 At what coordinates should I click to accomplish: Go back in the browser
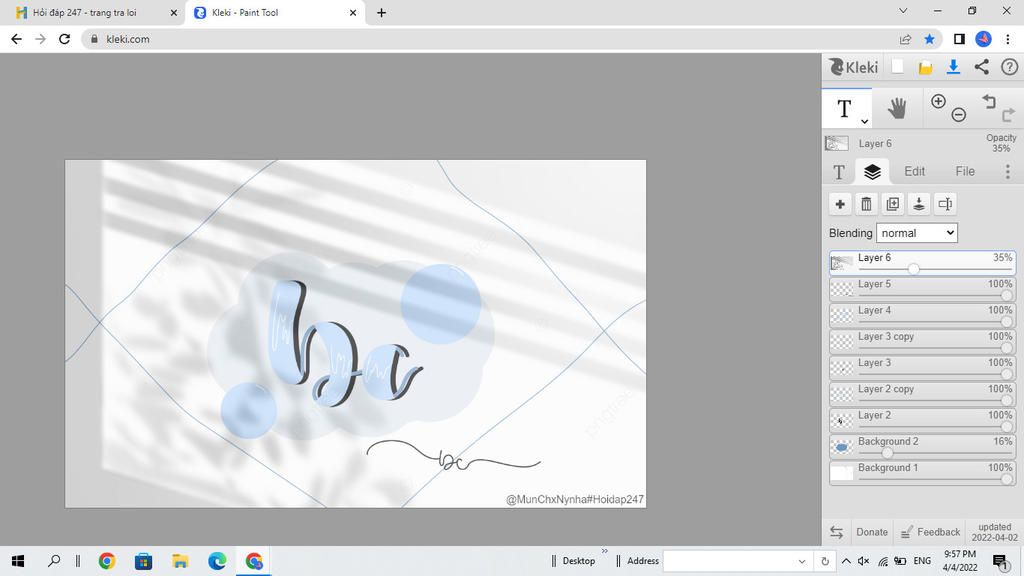(16, 39)
